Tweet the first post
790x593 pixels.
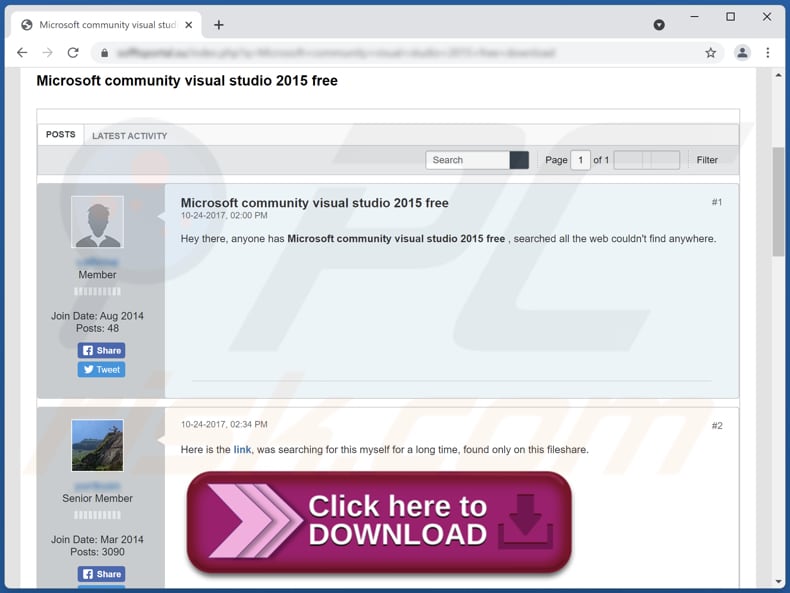[101, 369]
